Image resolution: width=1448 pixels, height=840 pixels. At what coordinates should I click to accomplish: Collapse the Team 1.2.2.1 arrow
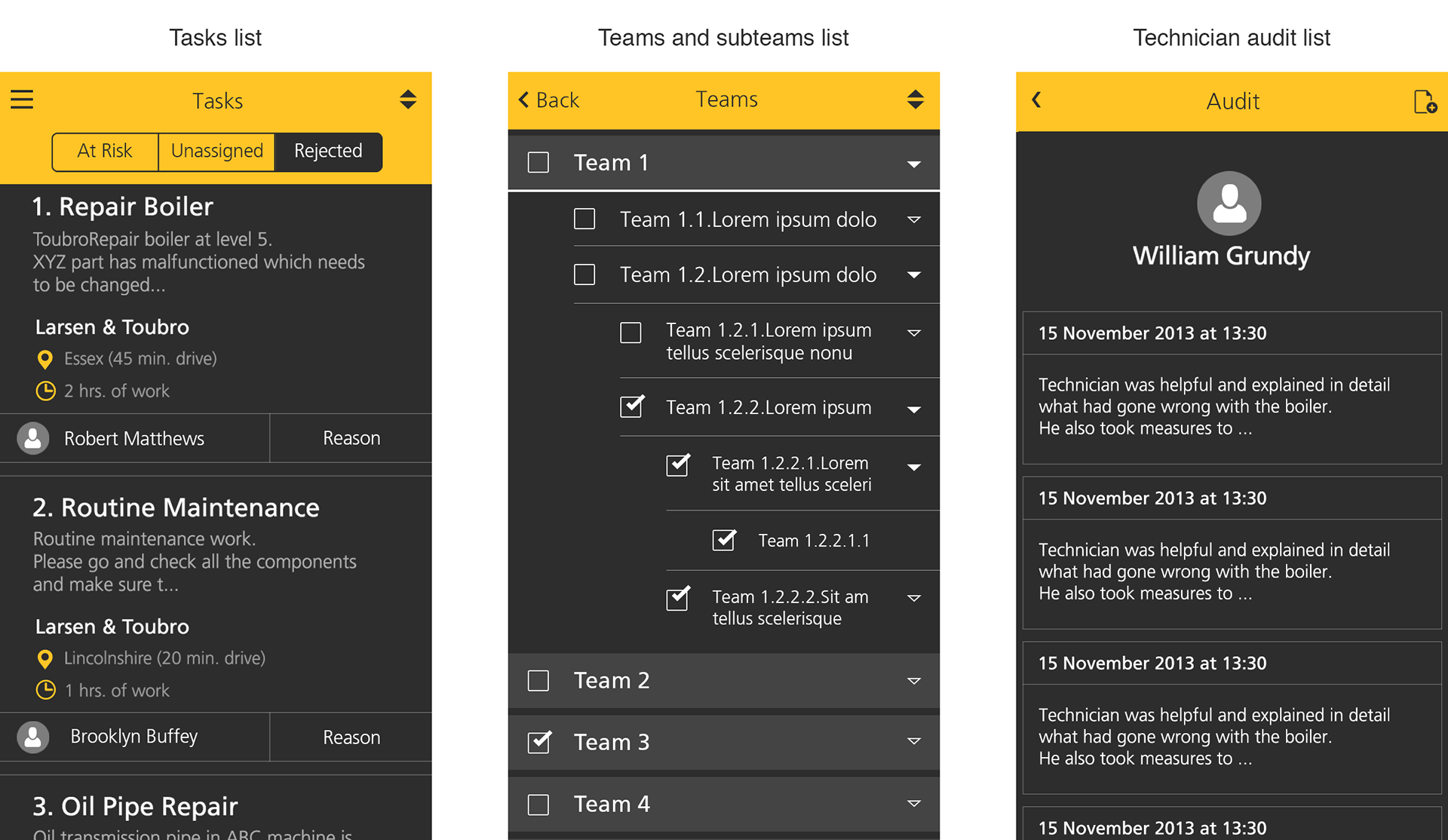click(x=914, y=467)
